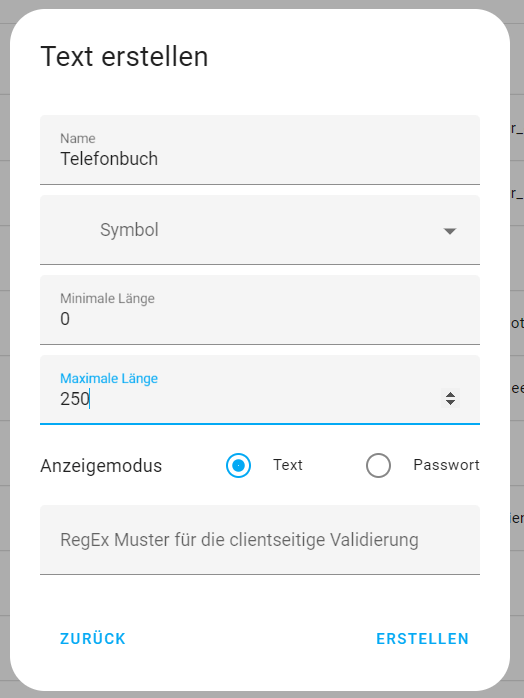The width and height of the screenshot is (524, 698).
Task: Decrease Maximale Länge with the down stepper arrow
Action: (x=451, y=402)
